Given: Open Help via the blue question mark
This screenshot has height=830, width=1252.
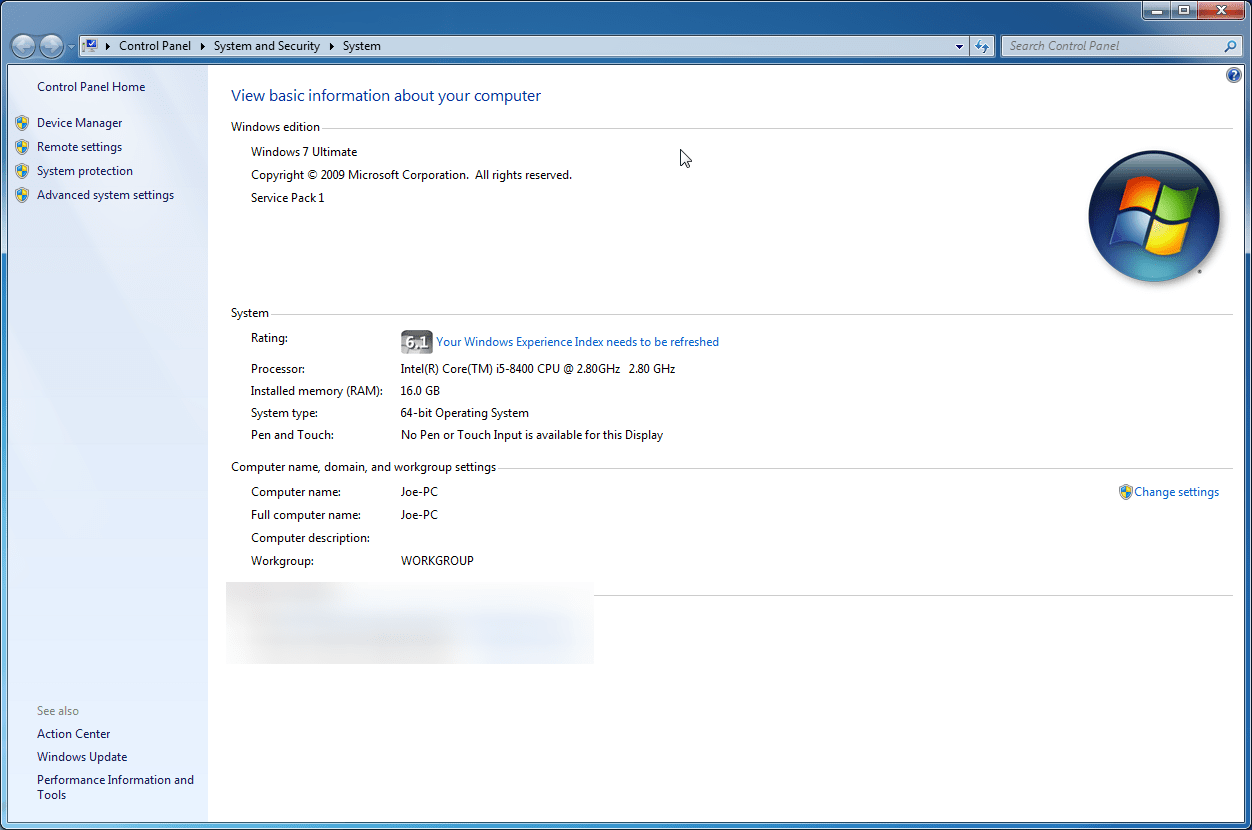Looking at the screenshot, I should pos(1233,75).
